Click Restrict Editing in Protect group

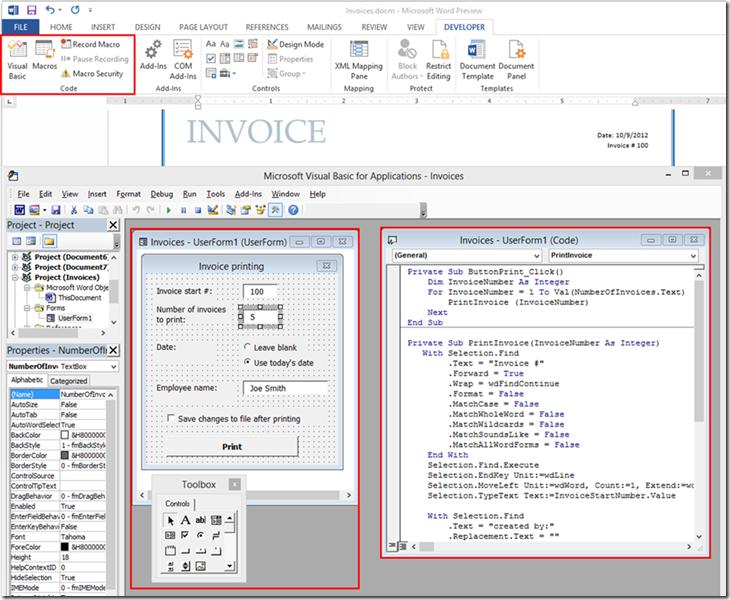[439, 60]
